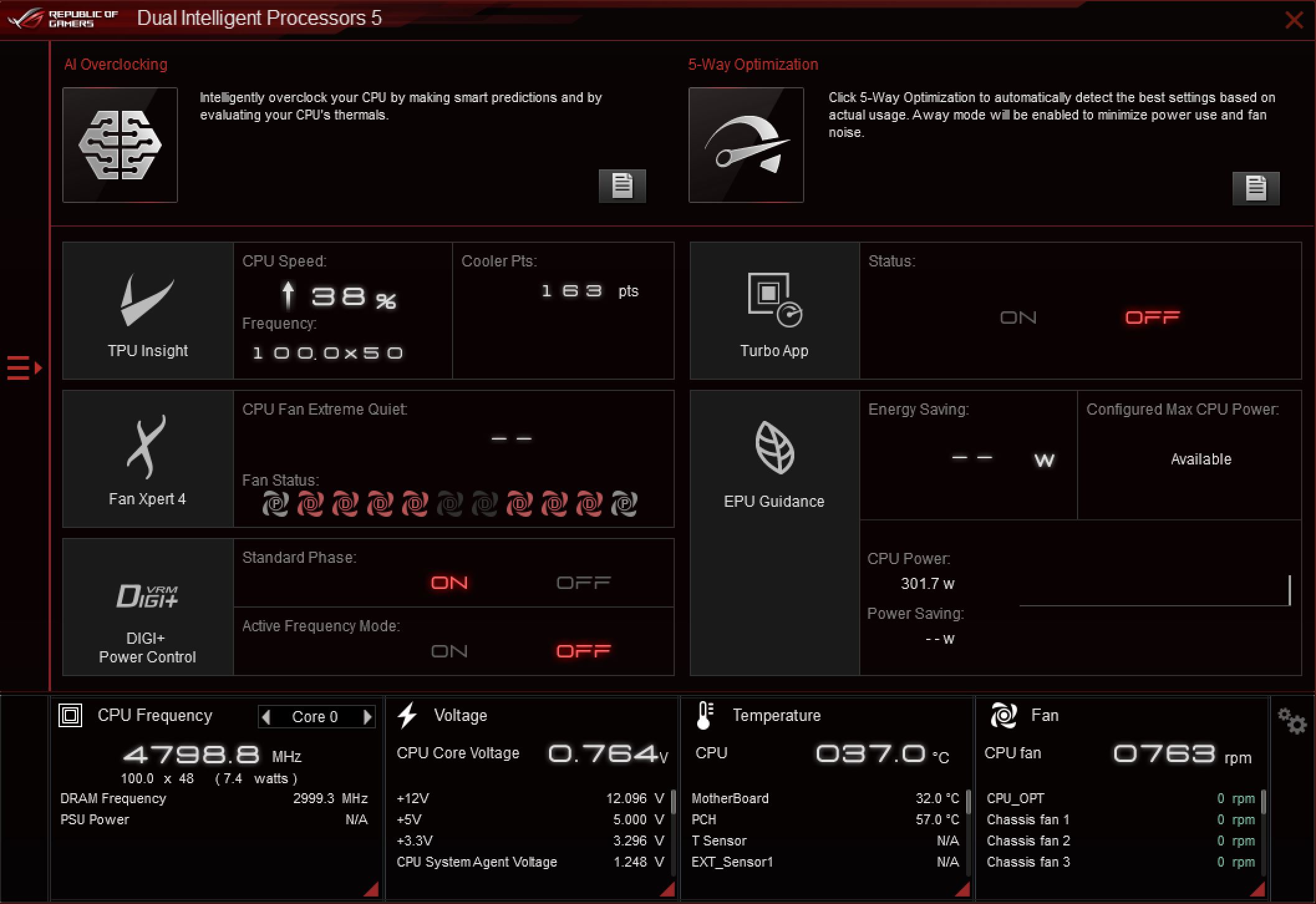Click the ninth fan status icon
1316x904 pixels.
coord(554,504)
